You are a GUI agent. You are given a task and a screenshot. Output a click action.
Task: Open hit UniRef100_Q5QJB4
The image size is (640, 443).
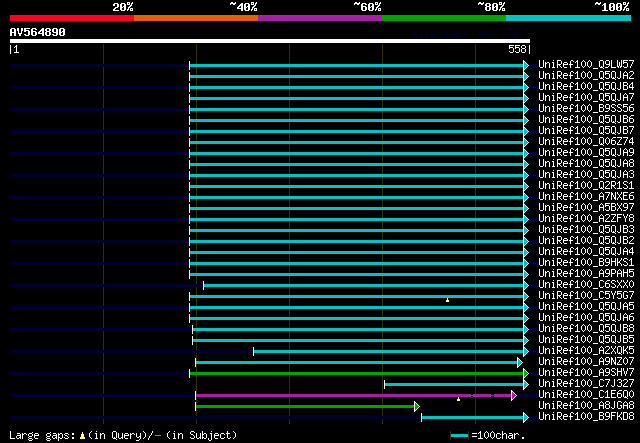tap(586, 86)
